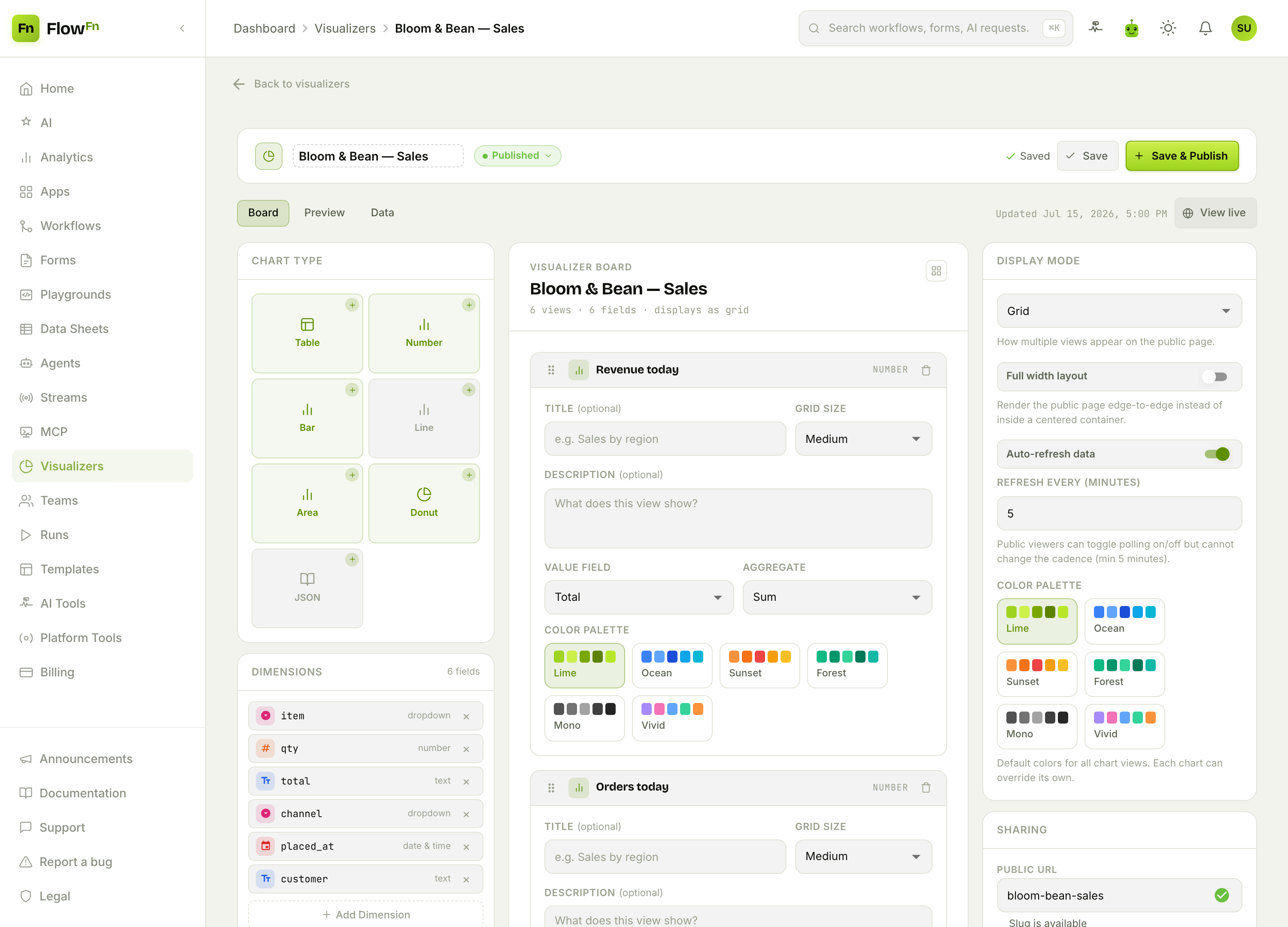Viewport: 1288px width, 927px height.
Task: Grab the Revenue today drag handle
Action: (551, 370)
